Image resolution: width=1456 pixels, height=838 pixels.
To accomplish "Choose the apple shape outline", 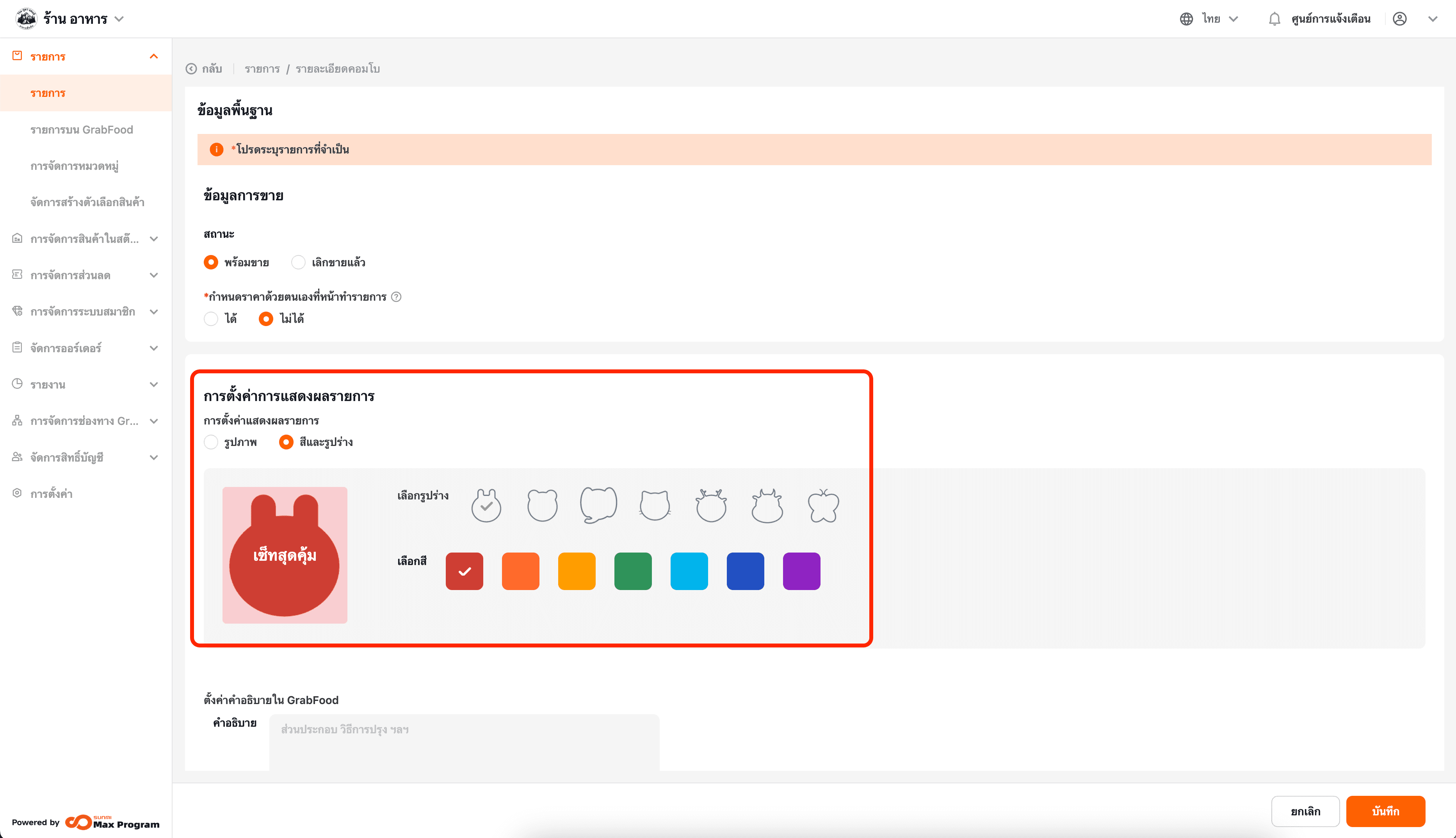I will coord(823,506).
